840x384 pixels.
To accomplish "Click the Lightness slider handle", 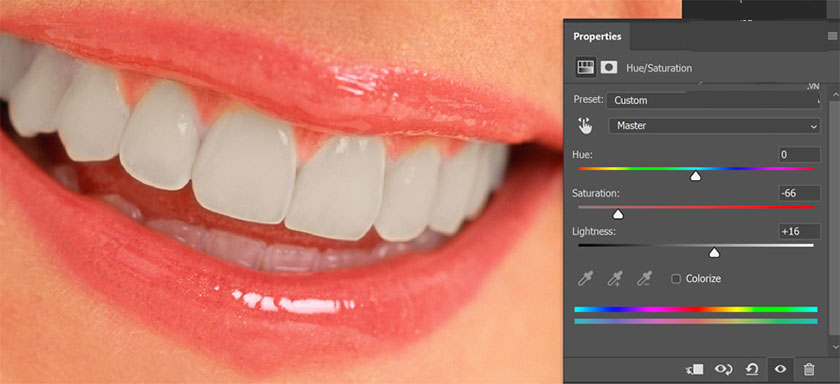I will point(714,253).
